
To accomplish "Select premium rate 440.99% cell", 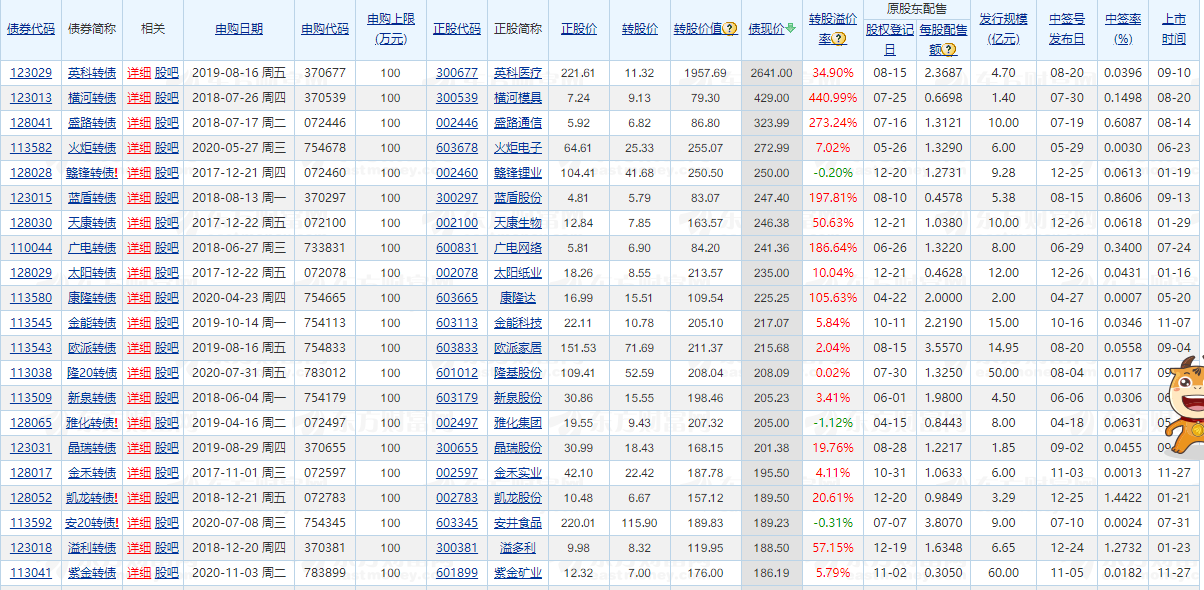I will [x=833, y=98].
